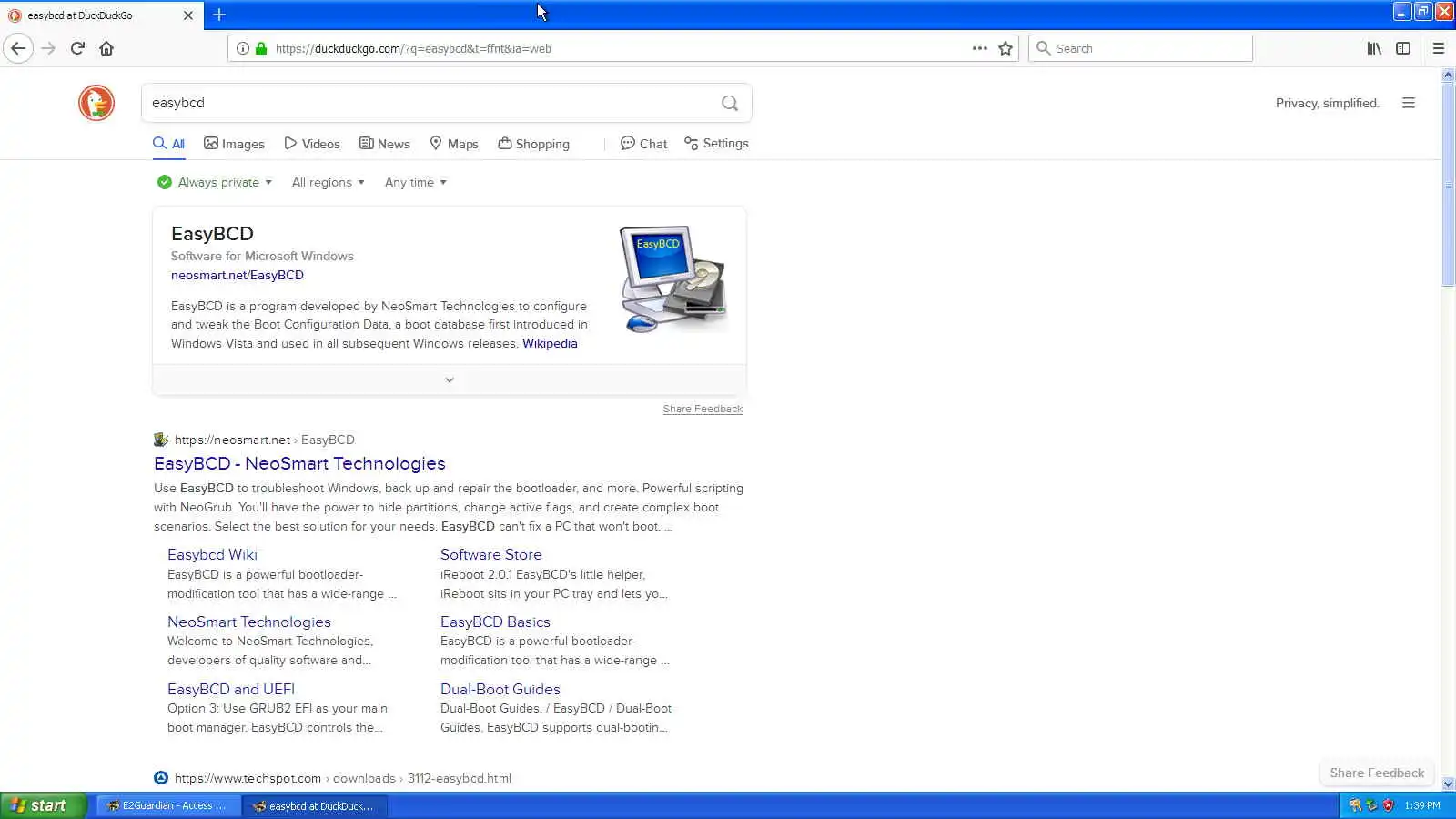Go back with the browser back arrow
The height and width of the screenshot is (819, 1456).
pyautogui.click(x=18, y=48)
